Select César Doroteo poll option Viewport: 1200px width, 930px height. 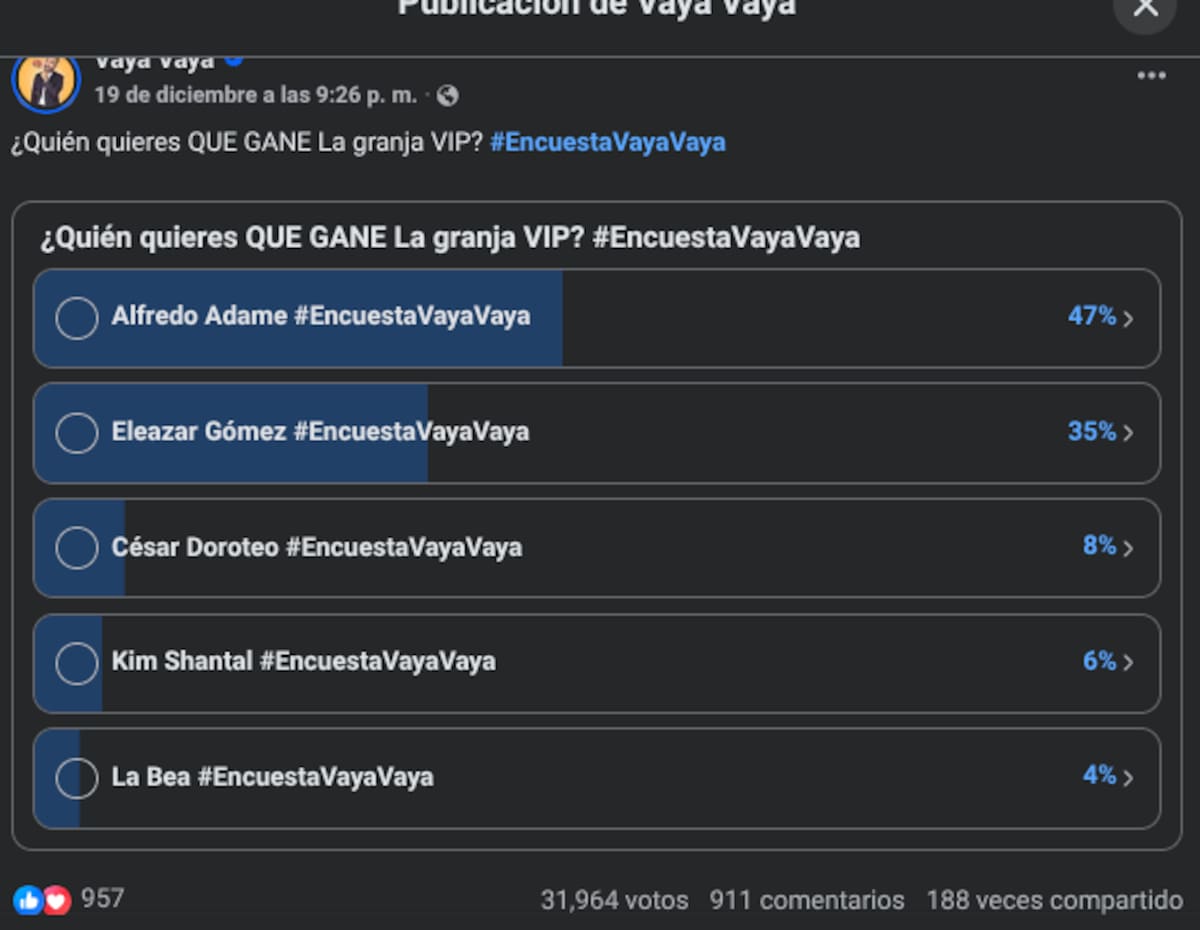[x=597, y=548]
